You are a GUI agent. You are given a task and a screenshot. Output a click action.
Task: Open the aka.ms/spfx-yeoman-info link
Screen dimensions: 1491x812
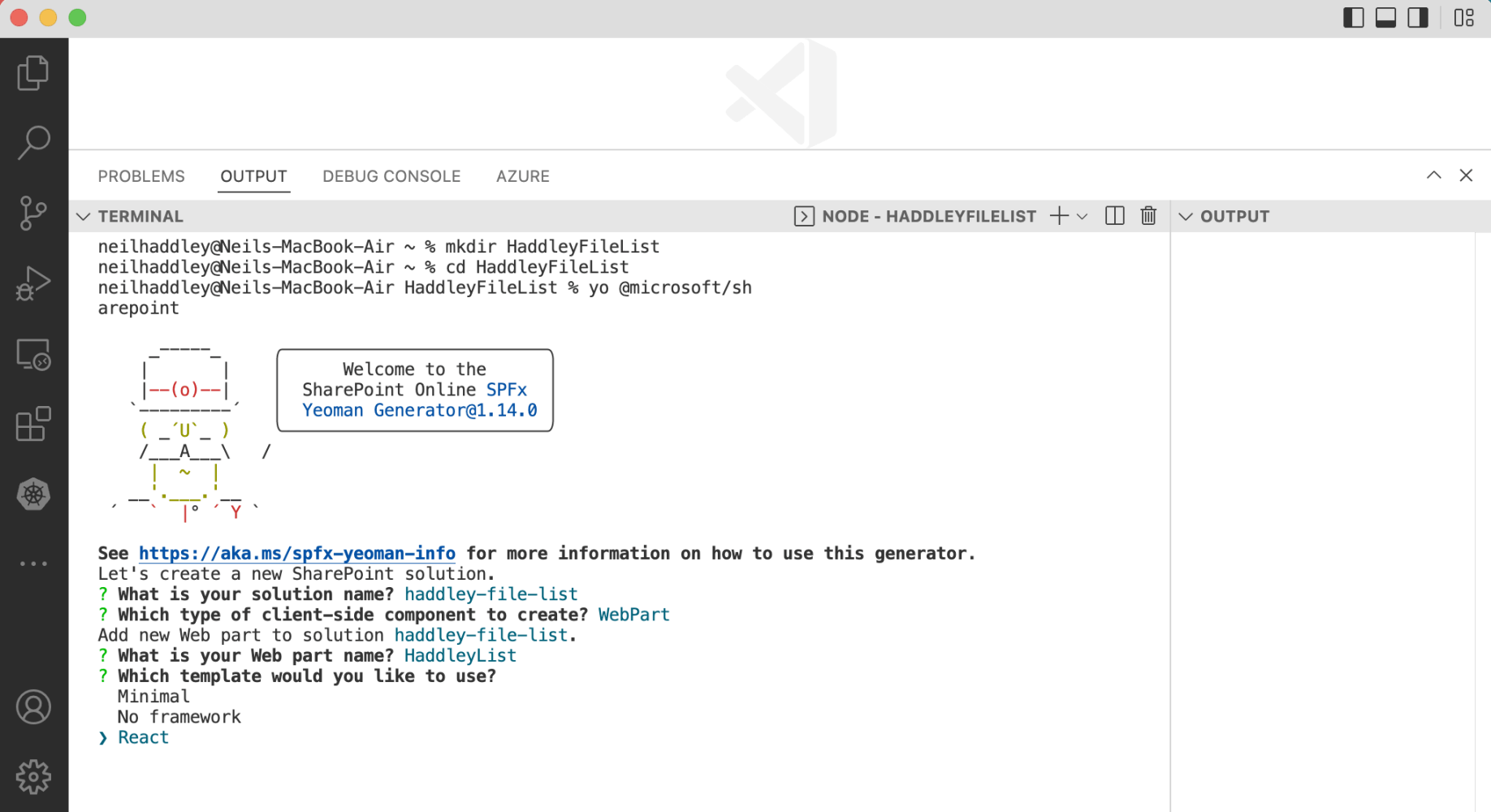coord(297,554)
